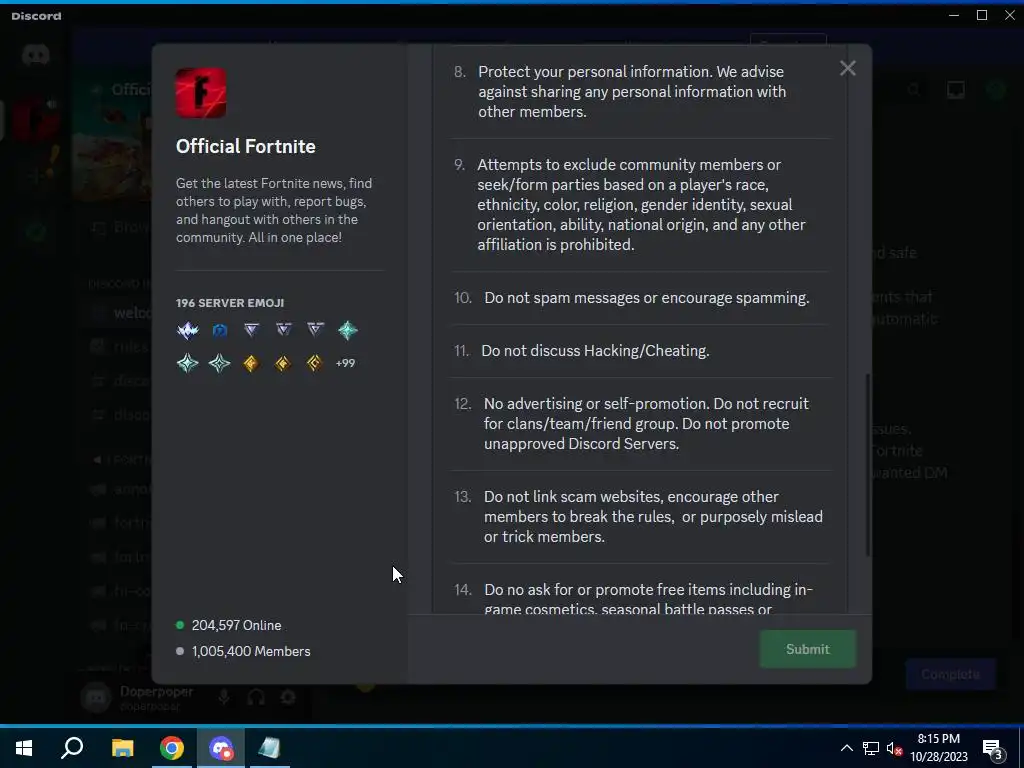Click the Official Fortnite server logo

(x=201, y=93)
